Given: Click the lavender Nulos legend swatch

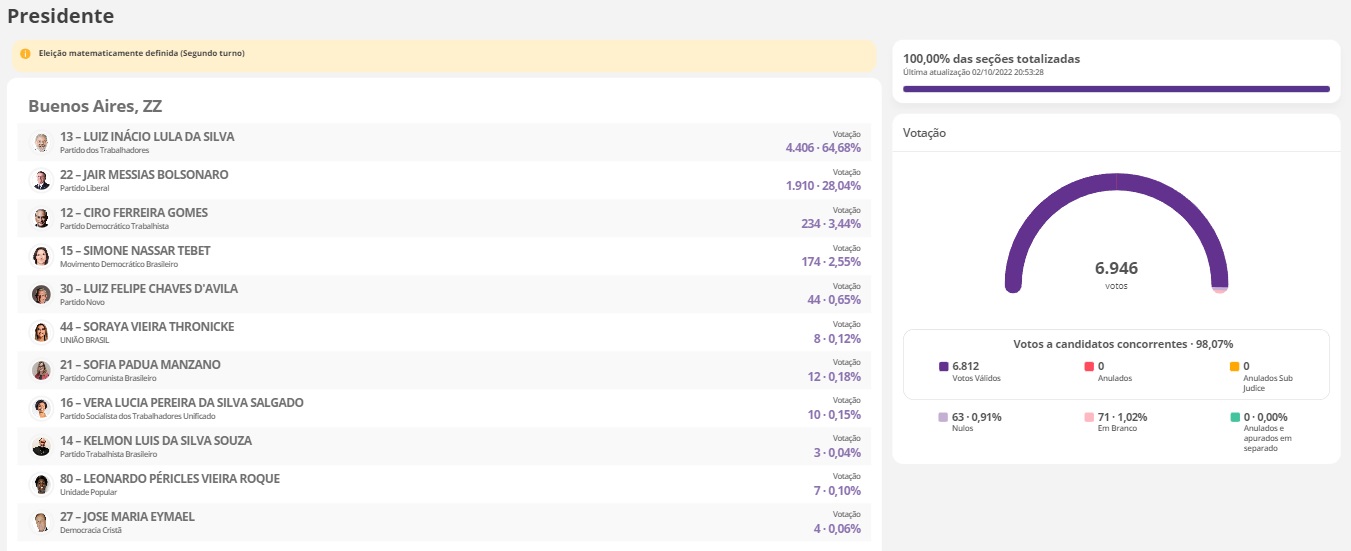Looking at the screenshot, I should tap(943, 417).
